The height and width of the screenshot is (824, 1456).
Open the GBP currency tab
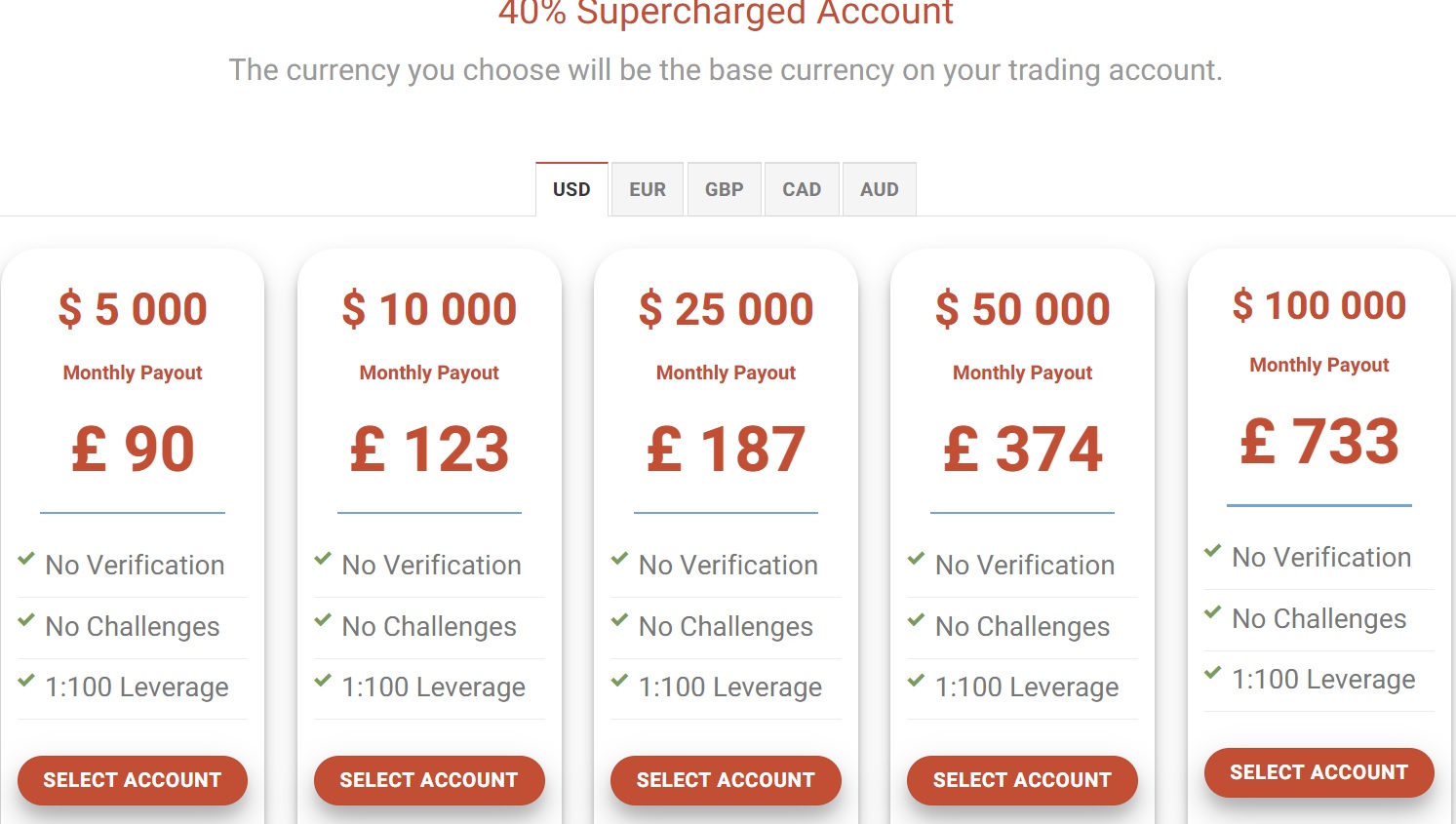[x=725, y=189]
